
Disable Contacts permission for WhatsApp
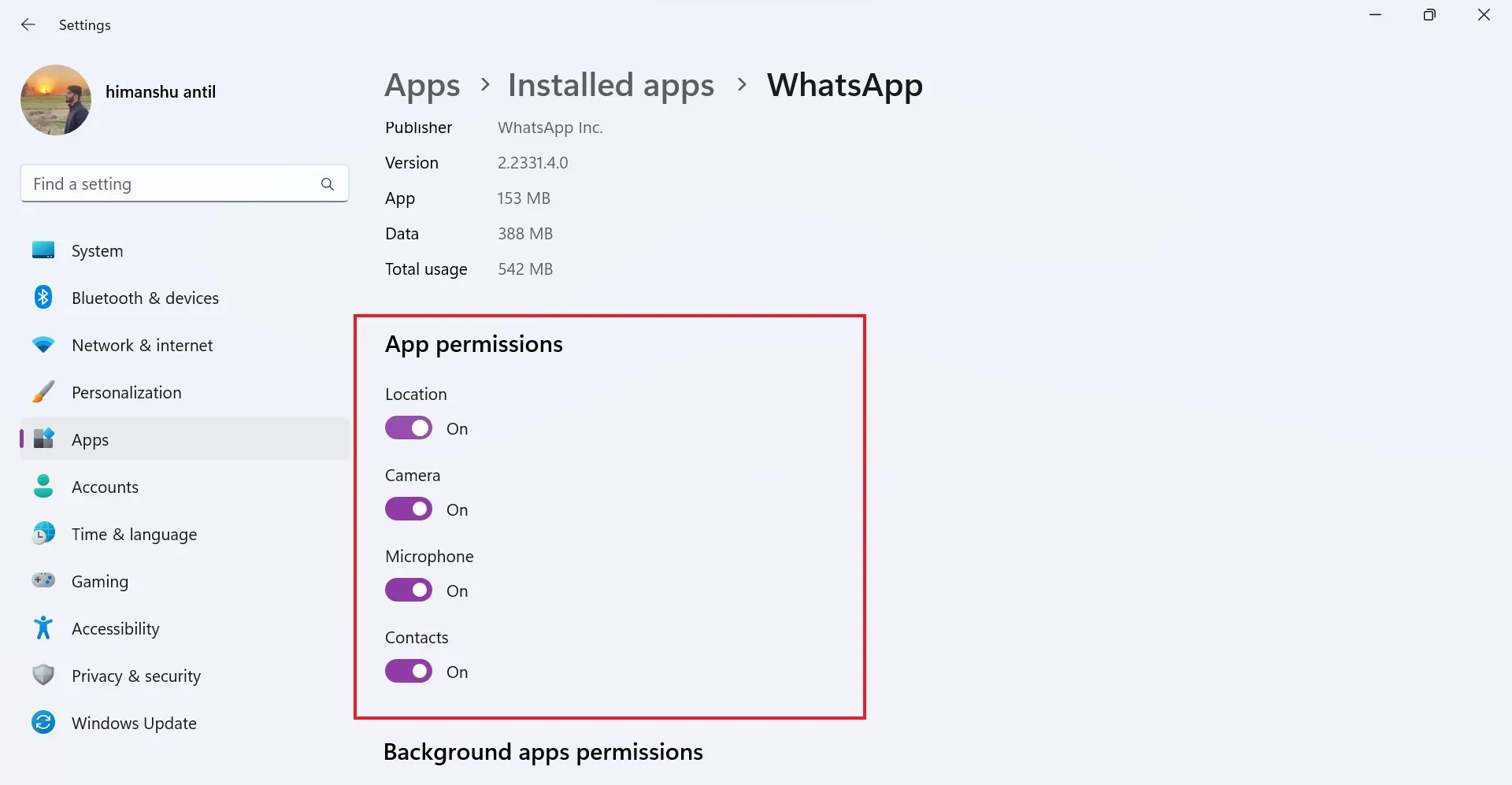(x=408, y=671)
